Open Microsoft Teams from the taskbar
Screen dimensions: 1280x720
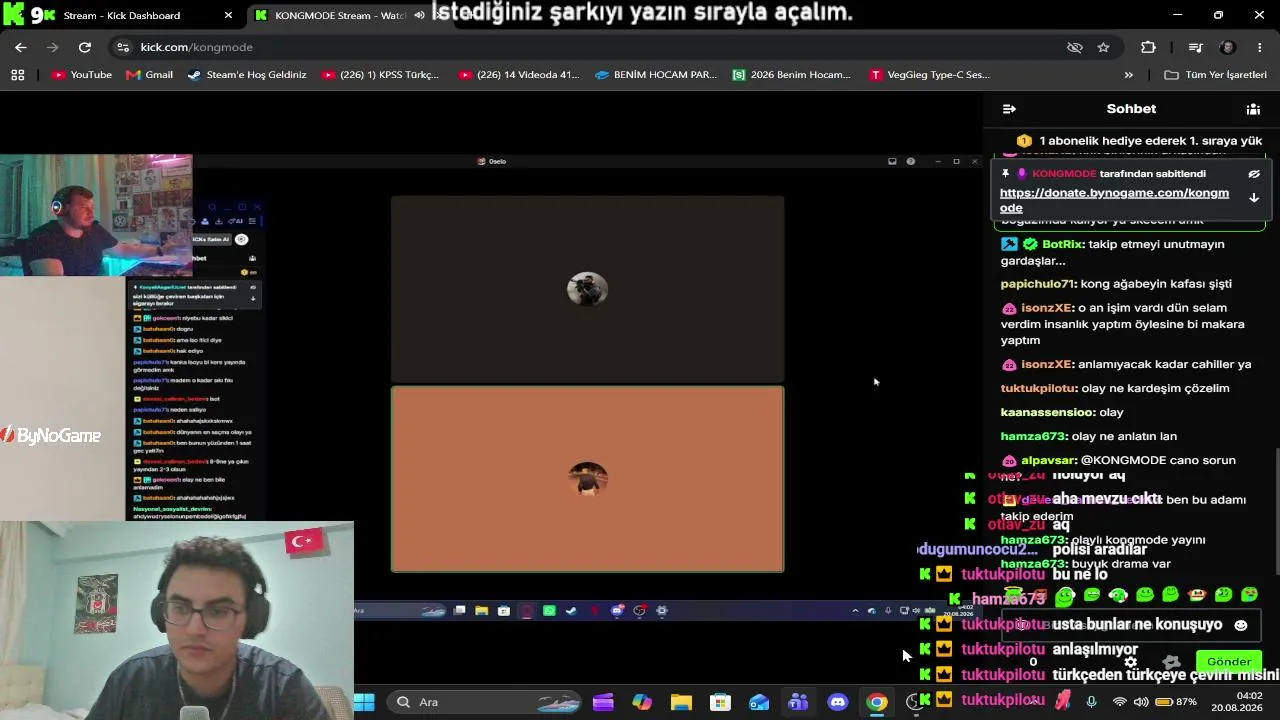coord(798,702)
